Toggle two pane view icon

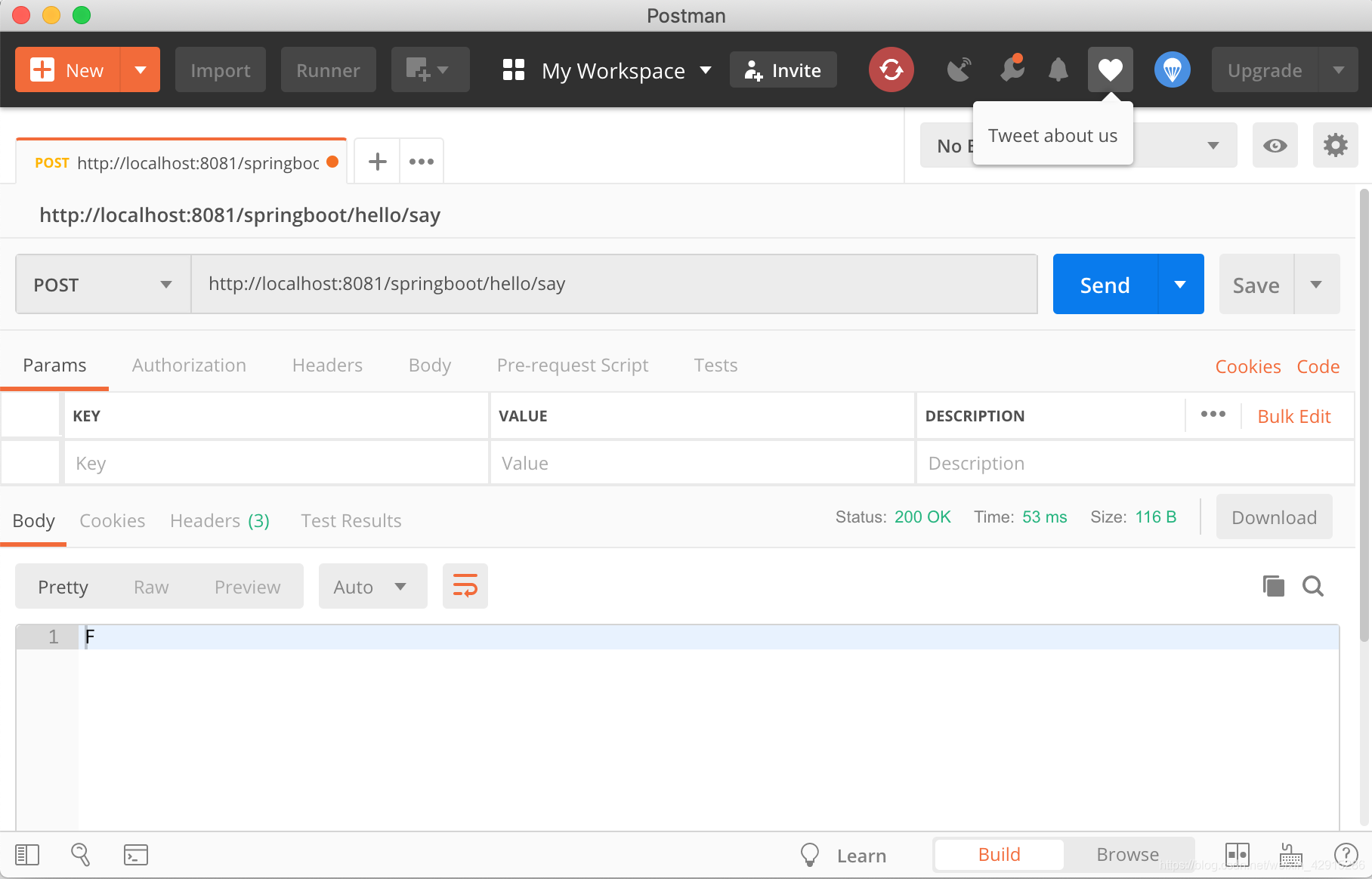[x=1237, y=855]
